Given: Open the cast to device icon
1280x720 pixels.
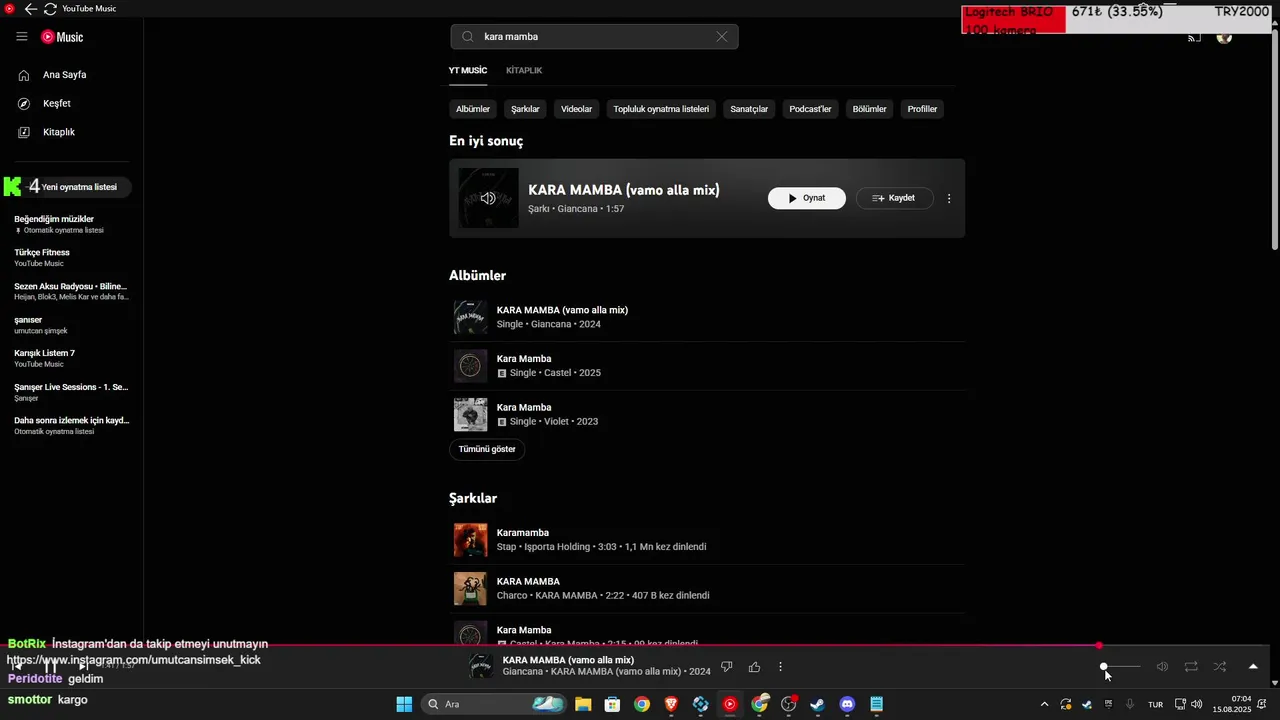Looking at the screenshot, I should pyautogui.click(x=1194, y=38).
